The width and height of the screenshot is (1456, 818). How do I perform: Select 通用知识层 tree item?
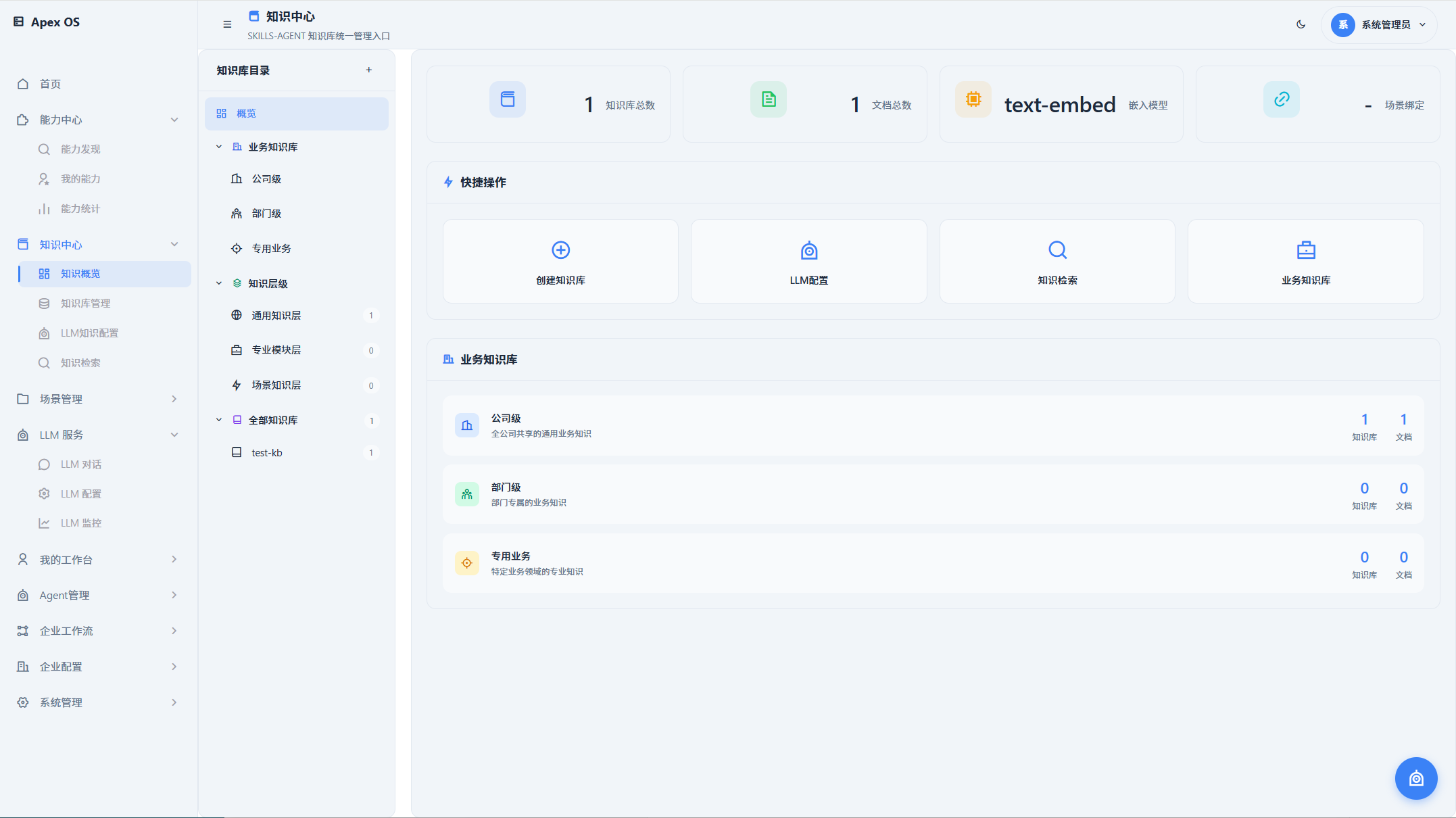[x=276, y=316]
